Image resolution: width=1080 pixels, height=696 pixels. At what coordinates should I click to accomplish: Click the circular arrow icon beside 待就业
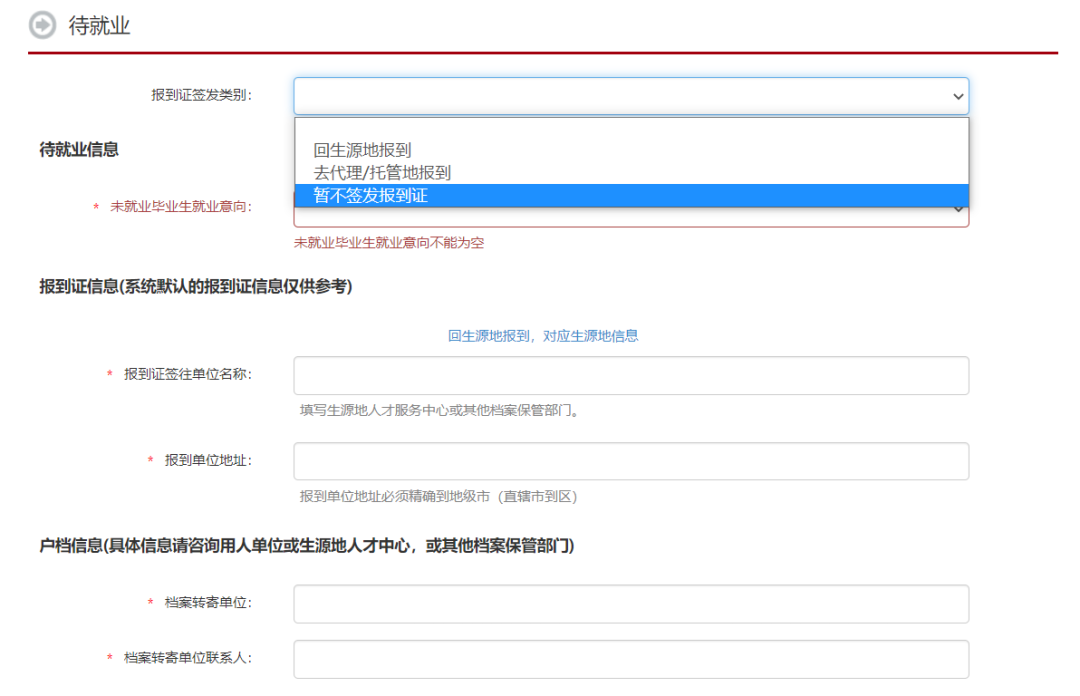click(43, 25)
